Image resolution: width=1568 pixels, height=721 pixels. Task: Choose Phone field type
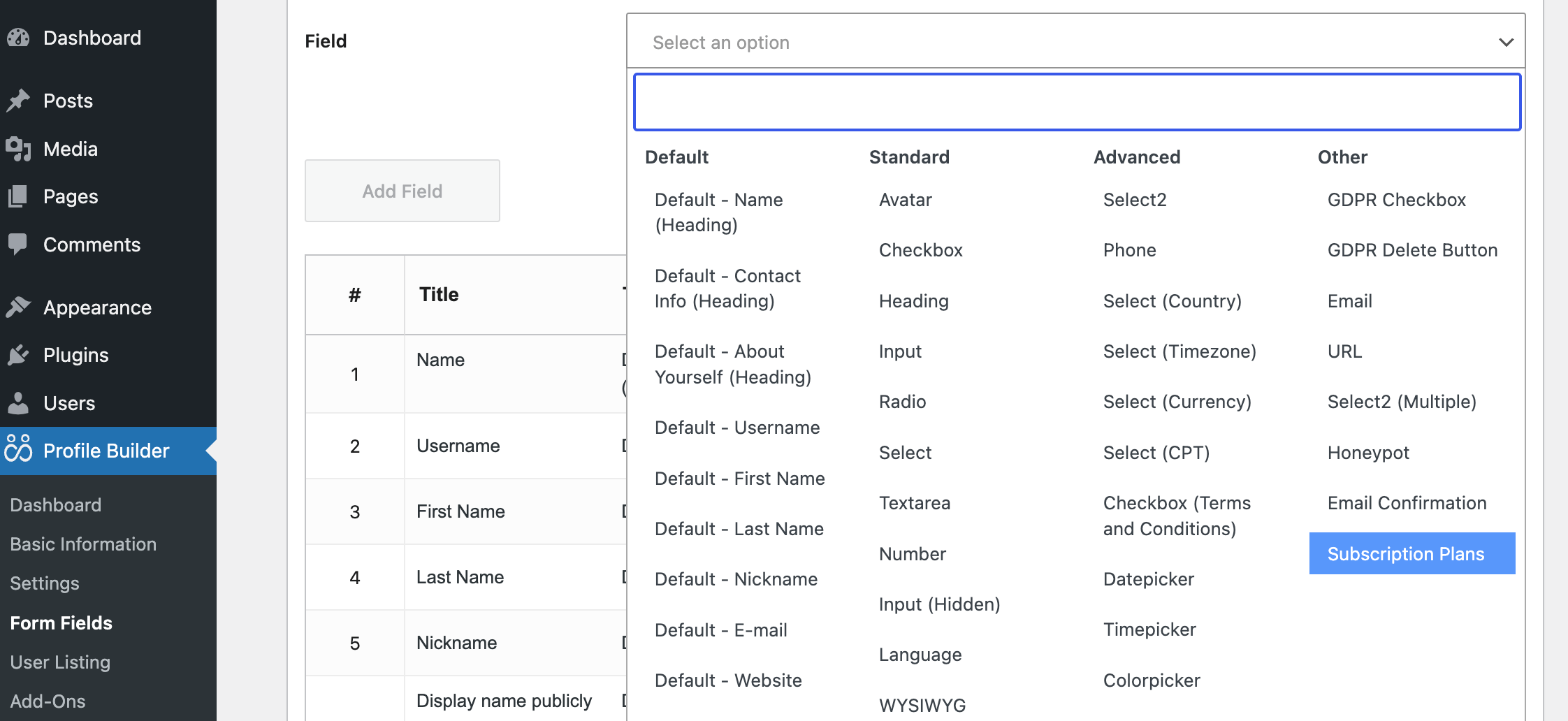1130,250
